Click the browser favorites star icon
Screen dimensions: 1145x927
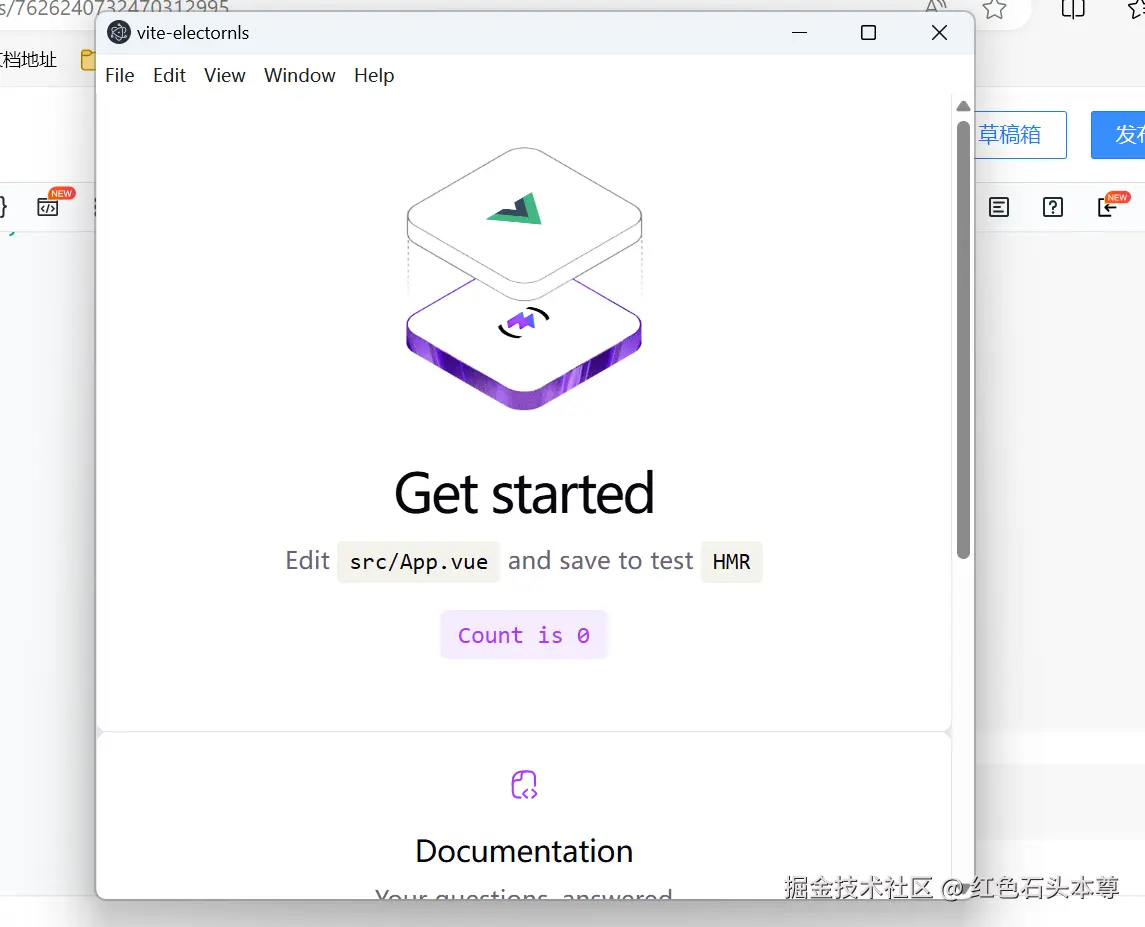click(x=994, y=9)
